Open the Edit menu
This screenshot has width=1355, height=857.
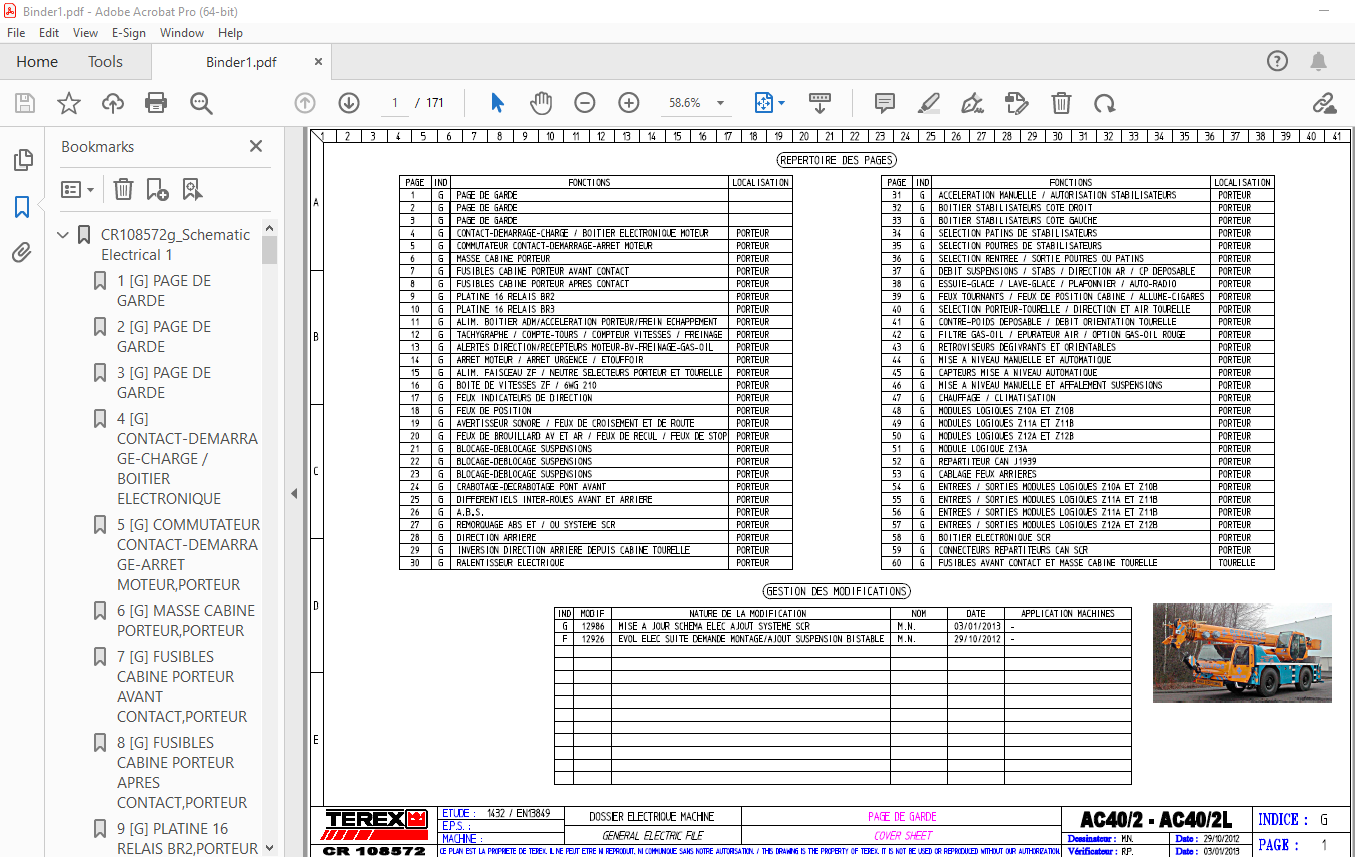pyautogui.click(x=49, y=33)
